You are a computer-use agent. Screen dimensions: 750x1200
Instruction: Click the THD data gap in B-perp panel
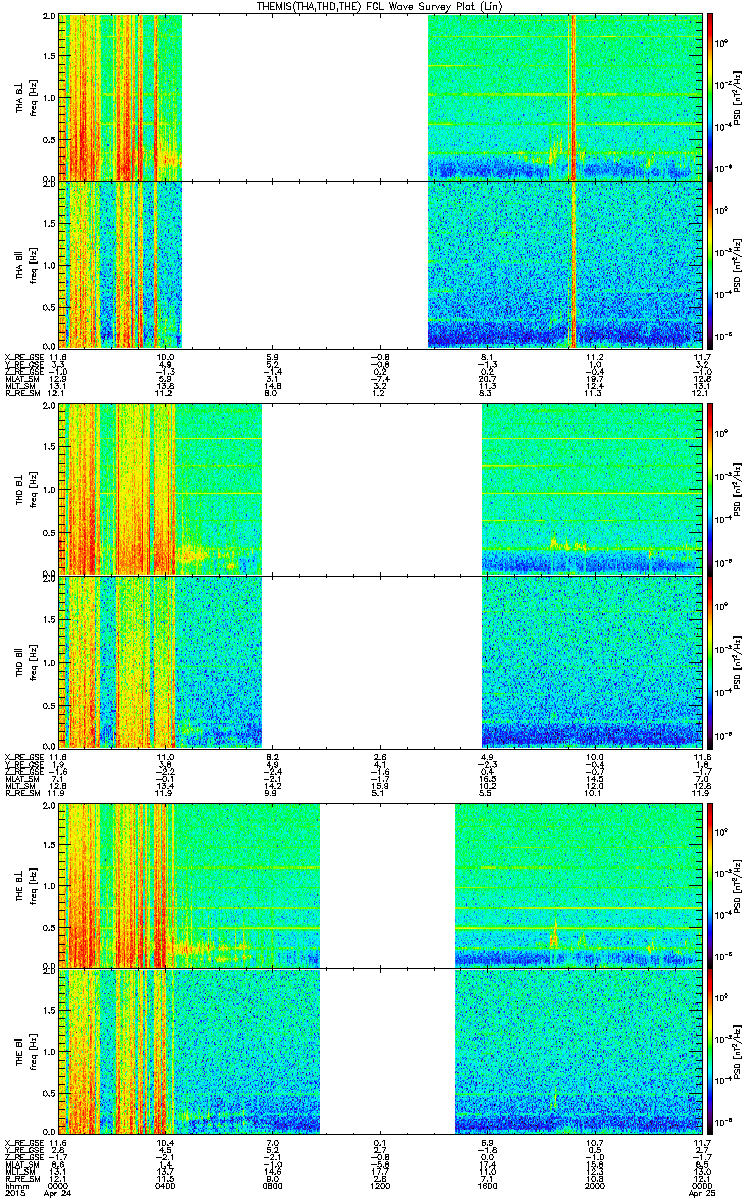pos(372,488)
